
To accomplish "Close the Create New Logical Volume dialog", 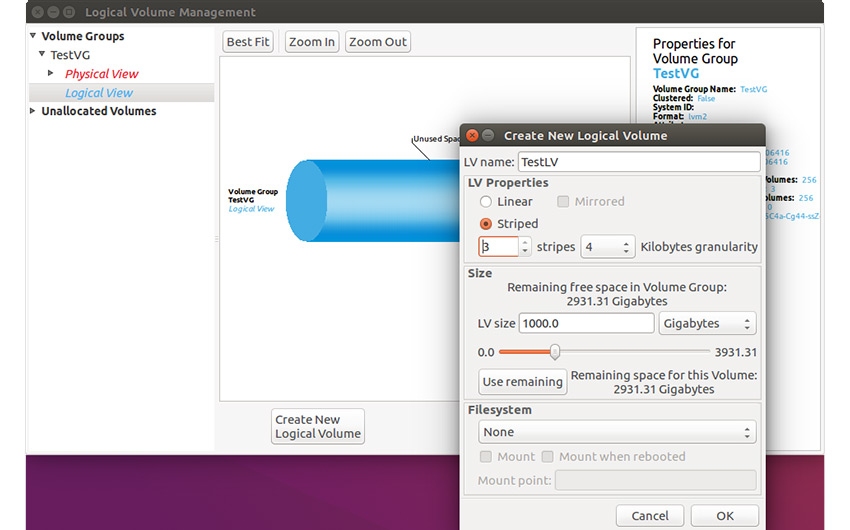I will [x=471, y=136].
